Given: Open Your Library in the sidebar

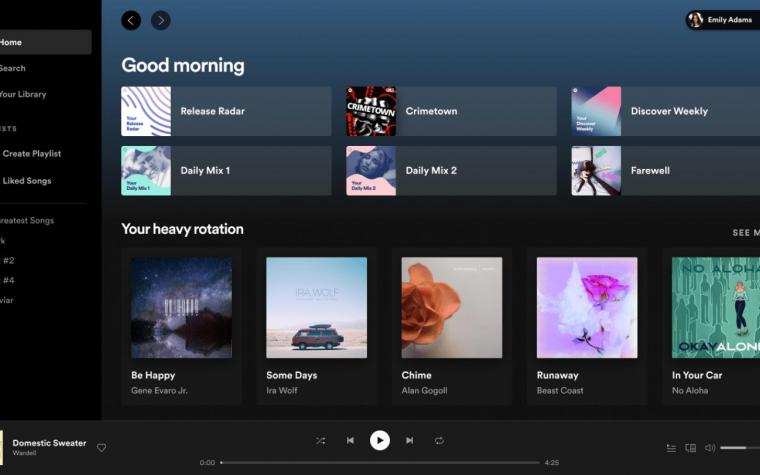Looking at the screenshot, I should (x=23, y=95).
